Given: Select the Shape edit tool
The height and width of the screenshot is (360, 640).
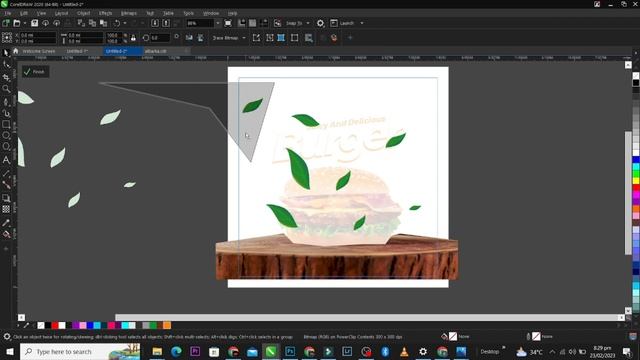Looking at the screenshot, I should (x=6, y=64).
